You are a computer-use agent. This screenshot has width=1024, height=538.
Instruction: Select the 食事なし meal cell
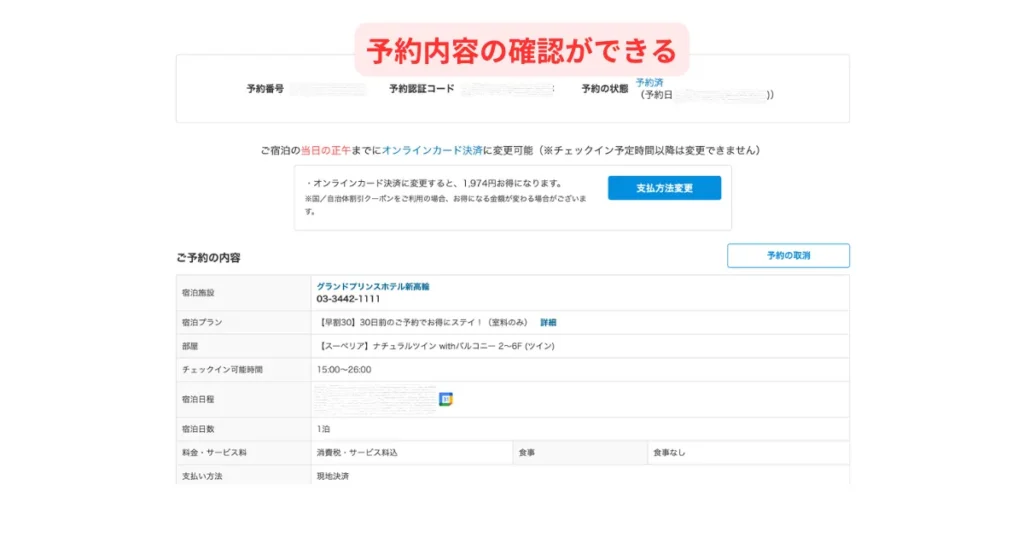pyautogui.click(x=669, y=452)
